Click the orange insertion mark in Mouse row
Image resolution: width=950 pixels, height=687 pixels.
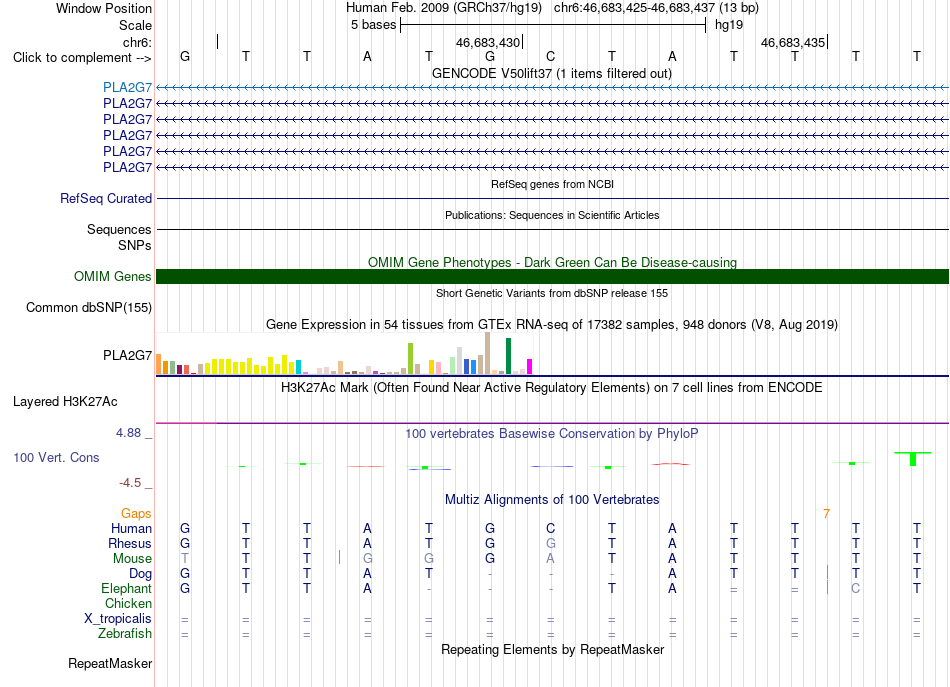(339, 557)
